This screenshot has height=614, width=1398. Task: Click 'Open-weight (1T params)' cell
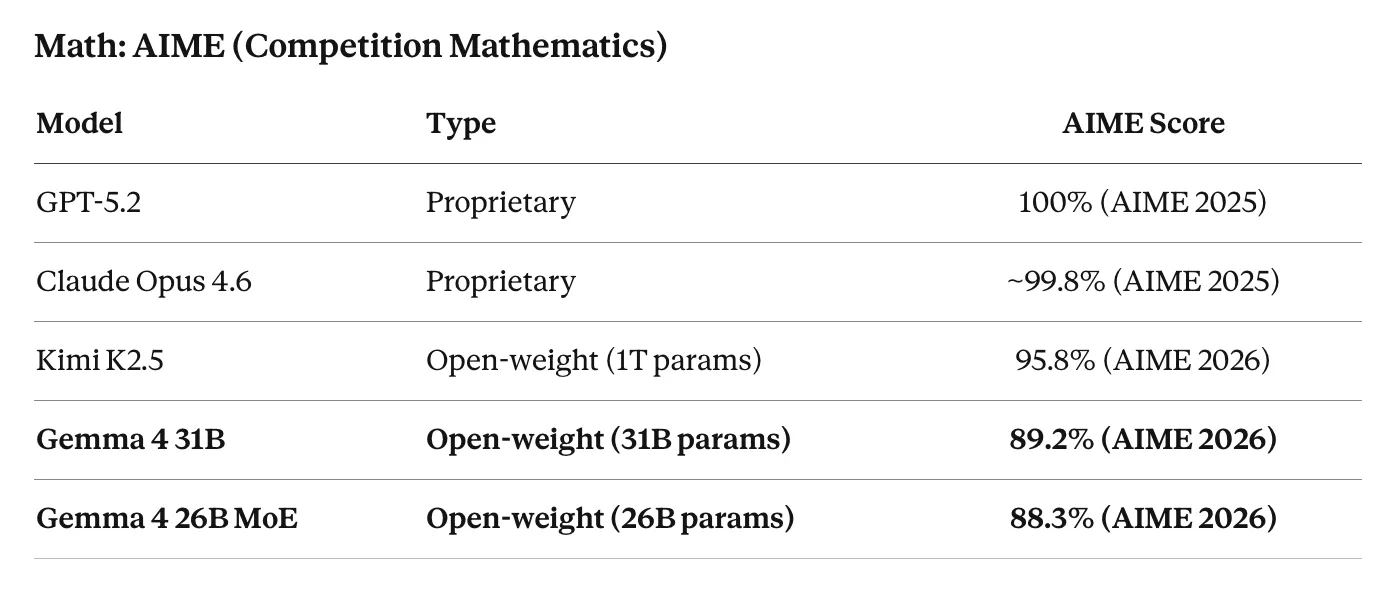[x=594, y=361]
